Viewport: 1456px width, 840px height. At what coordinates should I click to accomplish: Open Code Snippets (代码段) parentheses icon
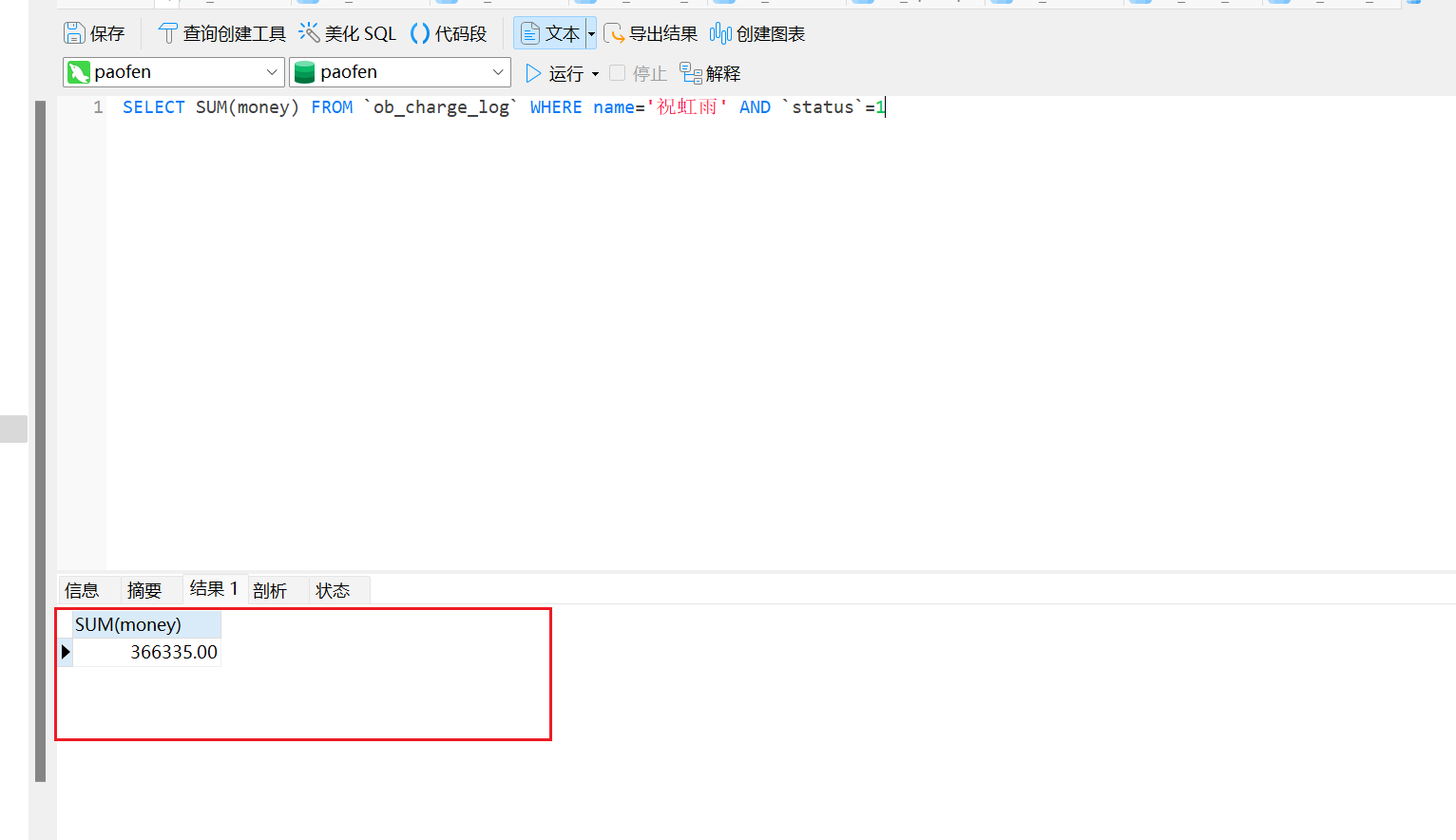coord(420,33)
